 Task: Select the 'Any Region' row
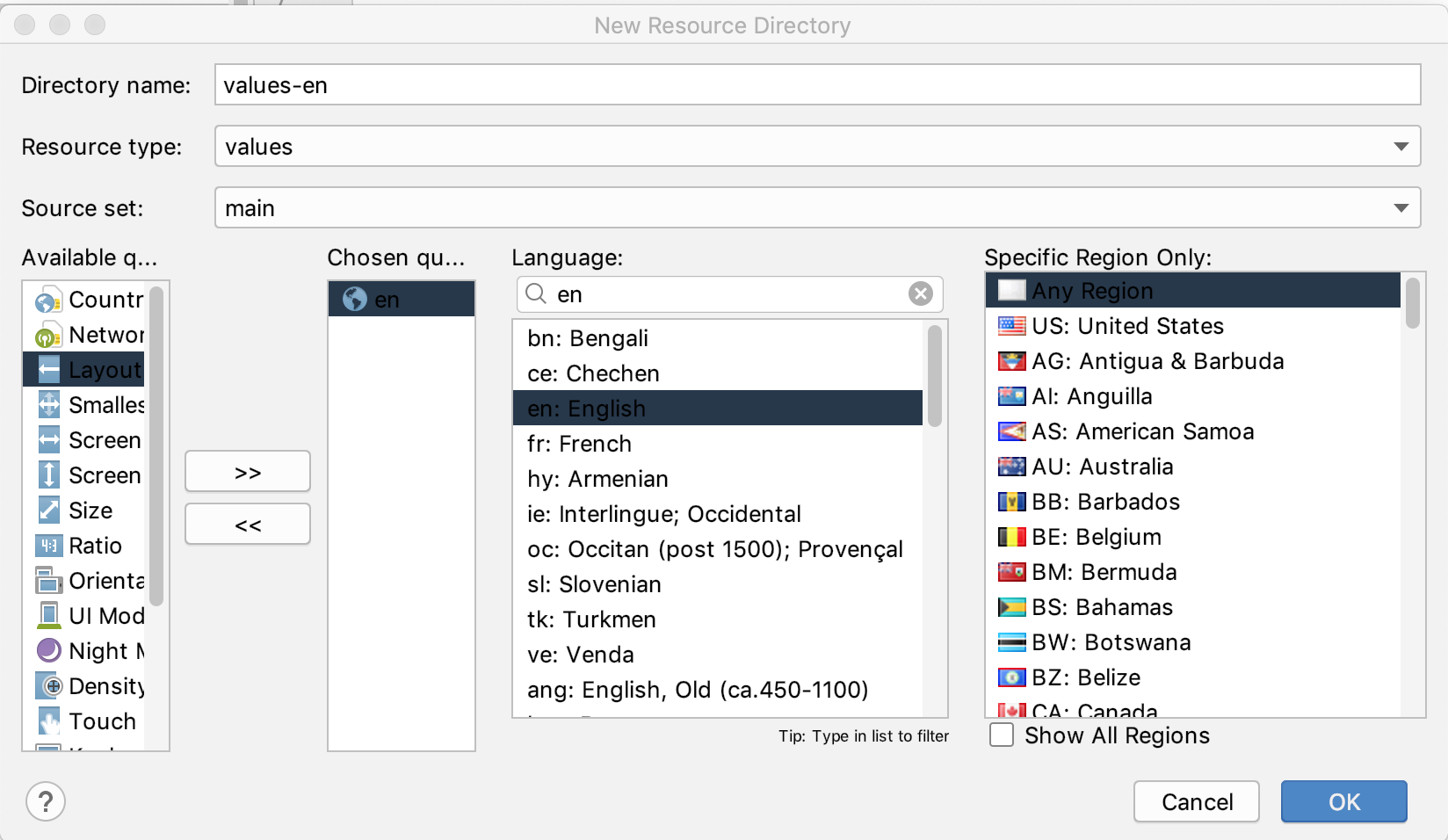pos(1193,291)
